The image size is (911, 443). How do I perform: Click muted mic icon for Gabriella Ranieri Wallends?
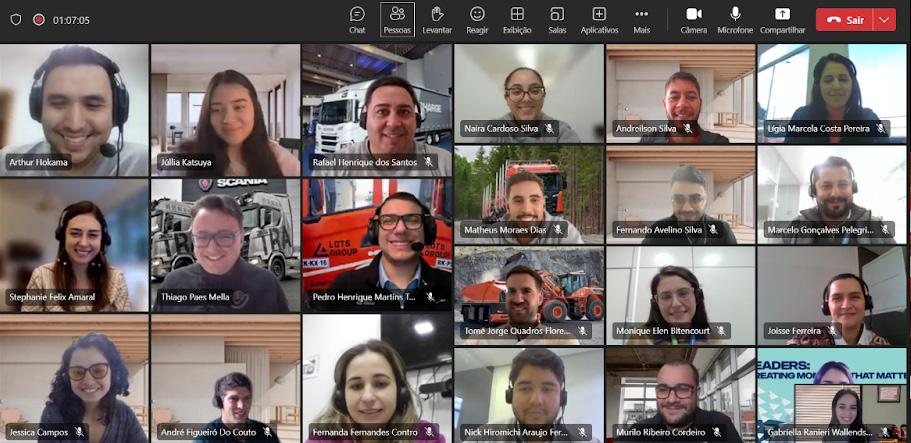tap(885, 432)
